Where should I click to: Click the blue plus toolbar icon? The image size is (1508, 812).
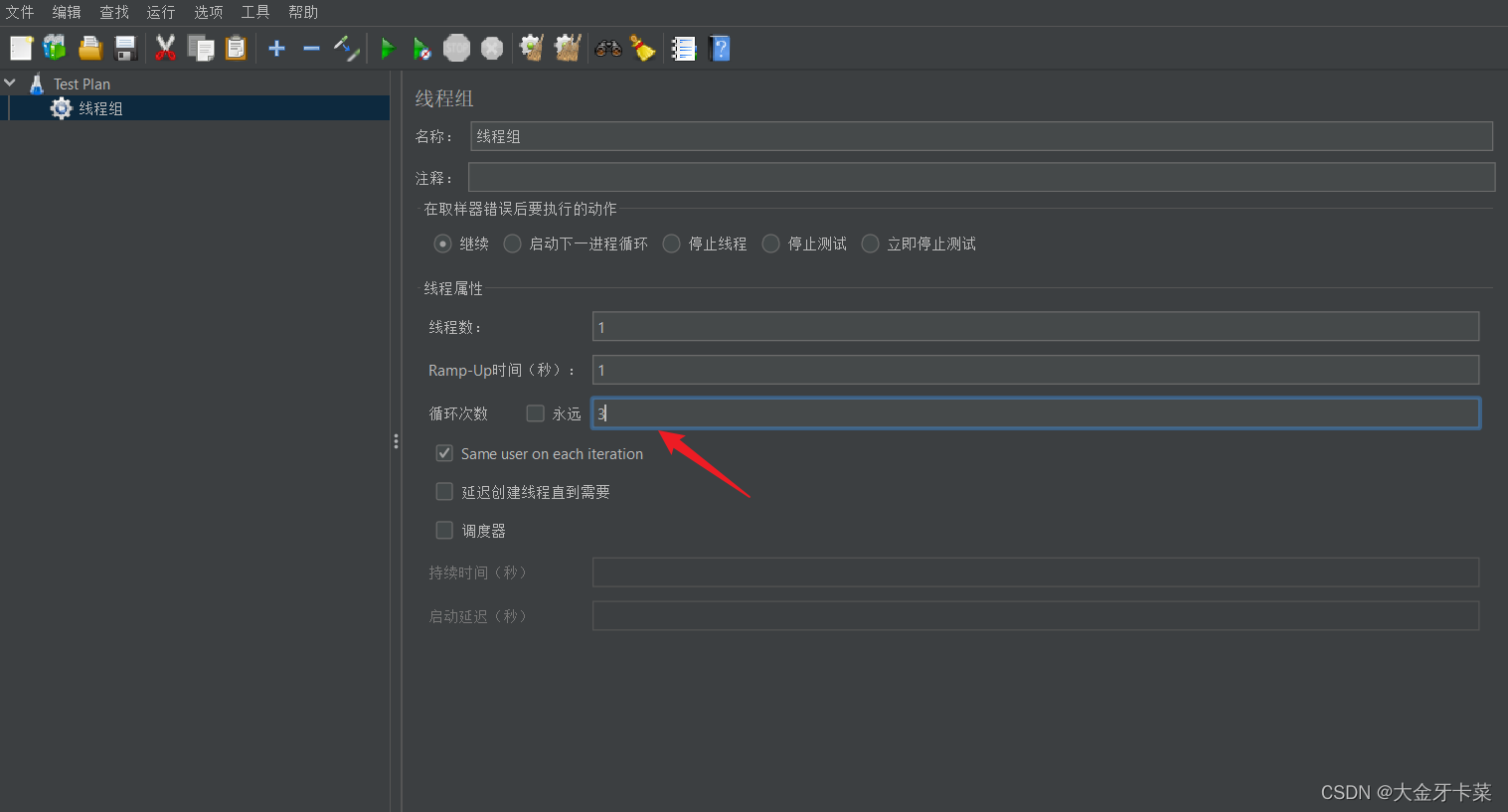pyautogui.click(x=276, y=47)
